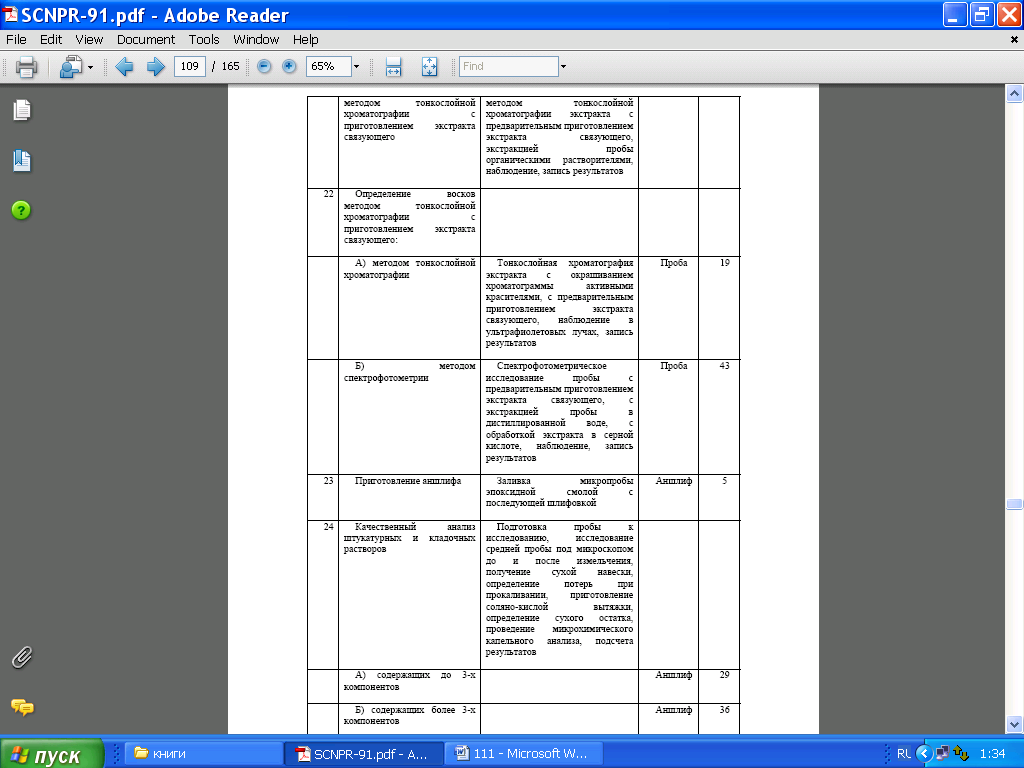Image resolution: width=1024 pixels, height=768 pixels.
Task: Click row number 23 in the table
Action: coord(328,481)
